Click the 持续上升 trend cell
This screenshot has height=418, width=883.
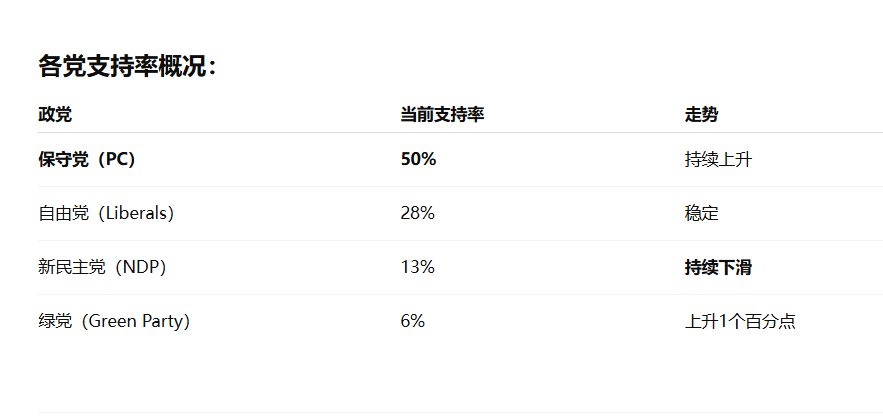tap(718, 159)
